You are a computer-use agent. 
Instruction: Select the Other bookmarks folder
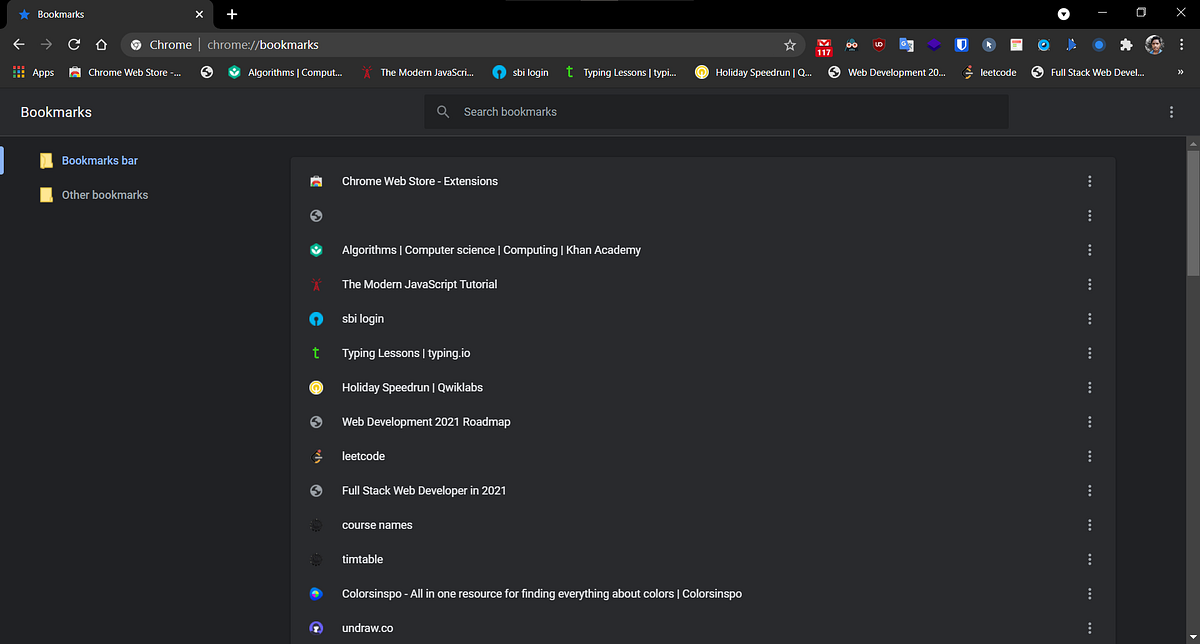coord(104,194)
